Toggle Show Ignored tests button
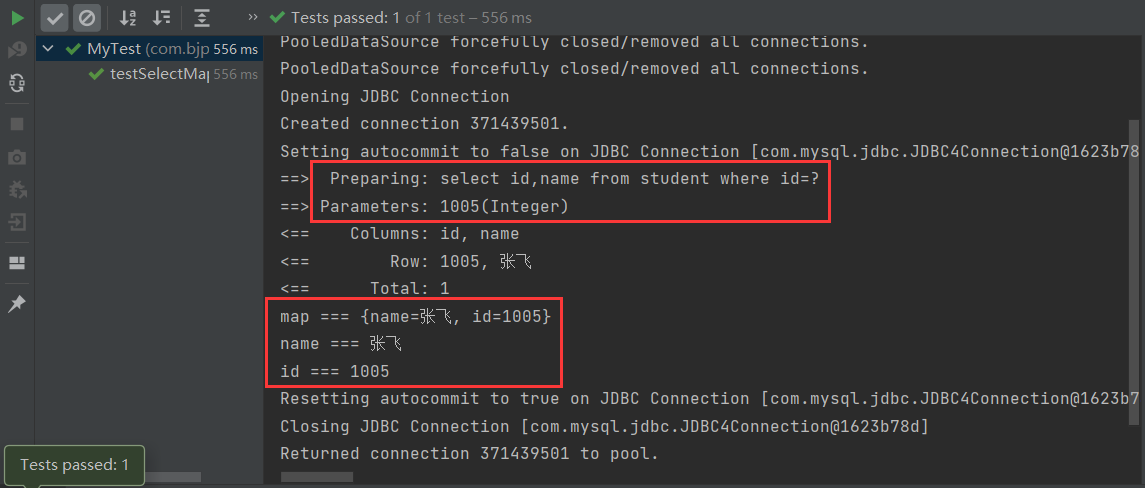The height and width of the screenshot is (488, 1145). (x=87, y=17)
